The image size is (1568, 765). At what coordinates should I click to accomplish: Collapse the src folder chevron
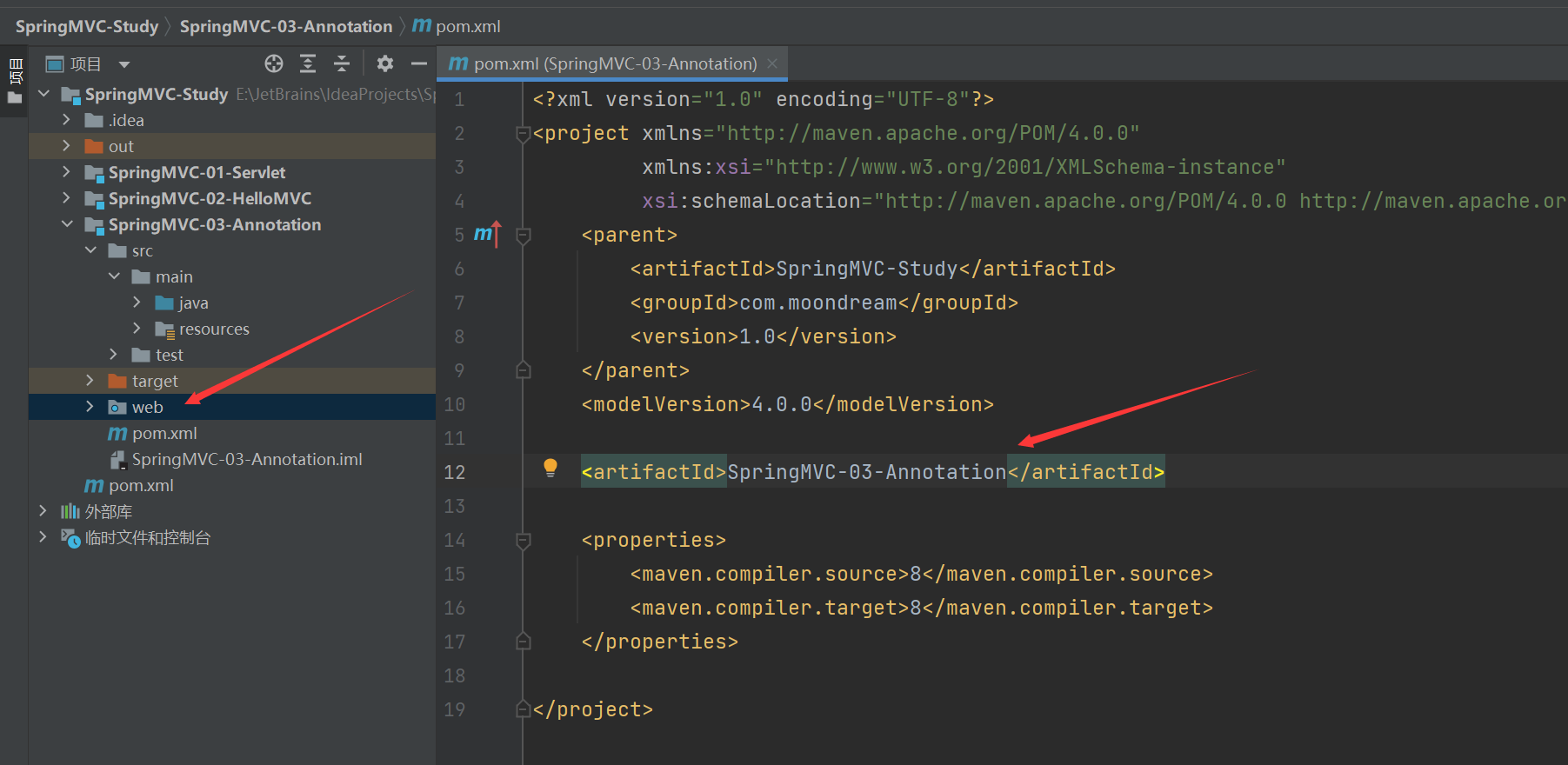coord(90,249)
